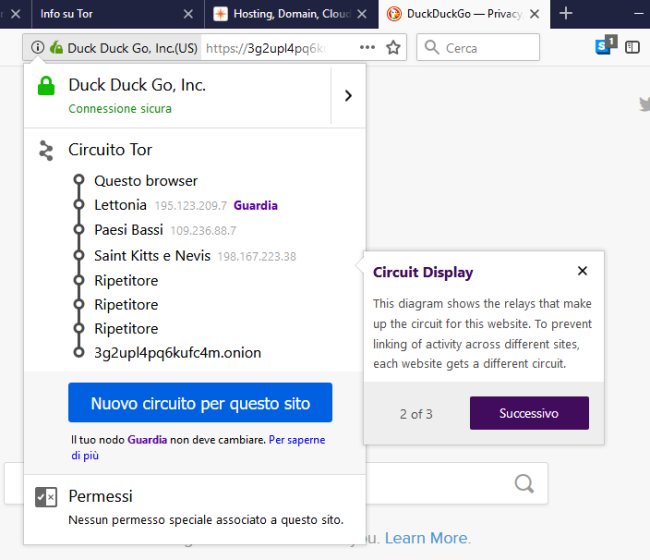Click the Permessi permissions icon

46,497
